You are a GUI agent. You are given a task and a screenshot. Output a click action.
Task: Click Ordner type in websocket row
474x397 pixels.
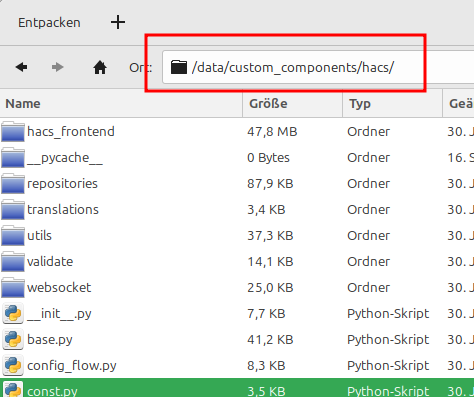point(368,288)
